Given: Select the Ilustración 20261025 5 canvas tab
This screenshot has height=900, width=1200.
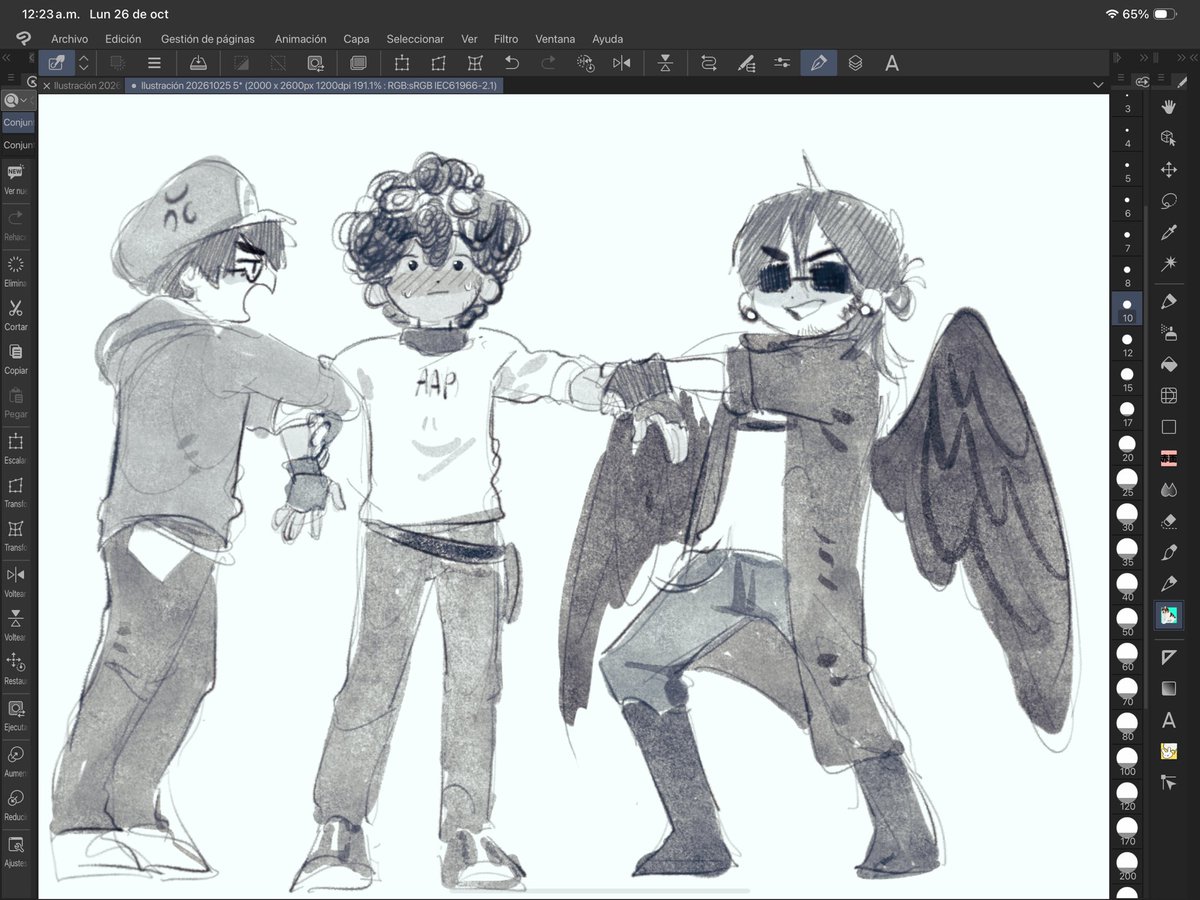Looking at the screenshot, I should pos(313,86).
